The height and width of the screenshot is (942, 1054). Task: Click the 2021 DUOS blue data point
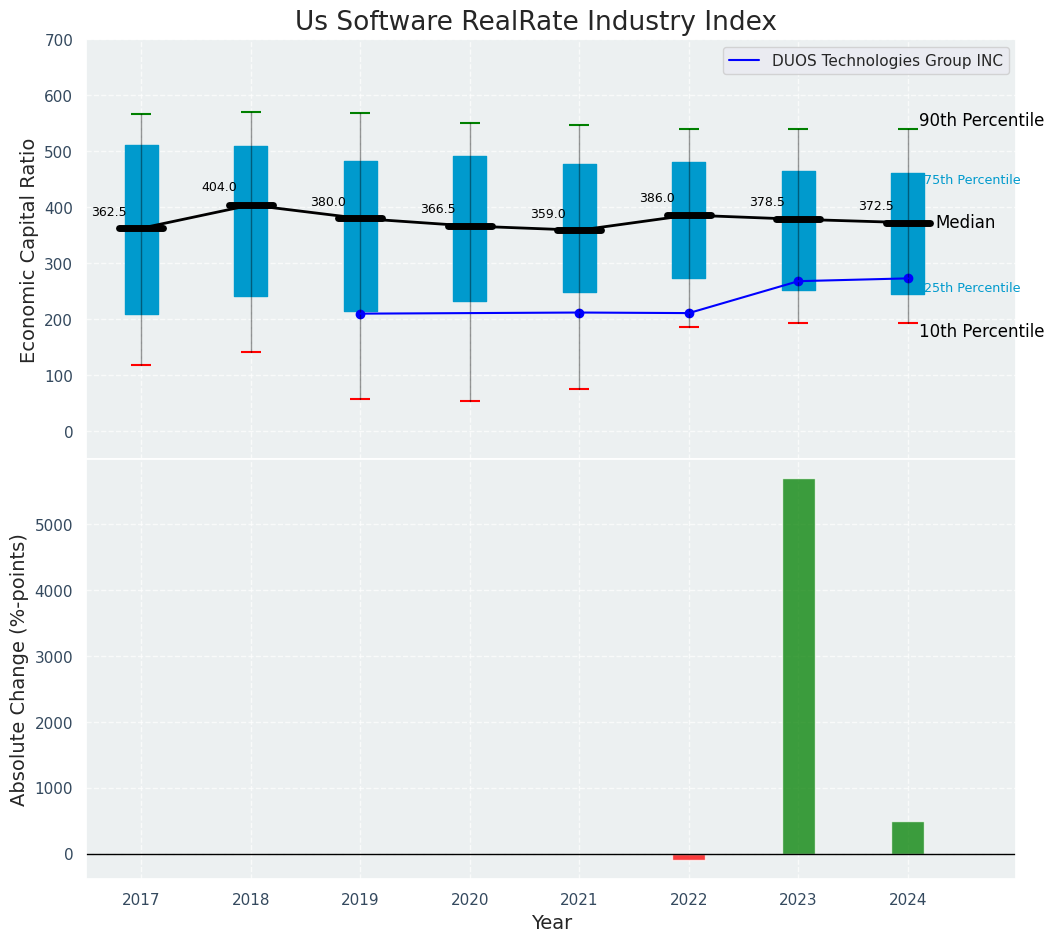pyautogui.click(x=579, y=313)
